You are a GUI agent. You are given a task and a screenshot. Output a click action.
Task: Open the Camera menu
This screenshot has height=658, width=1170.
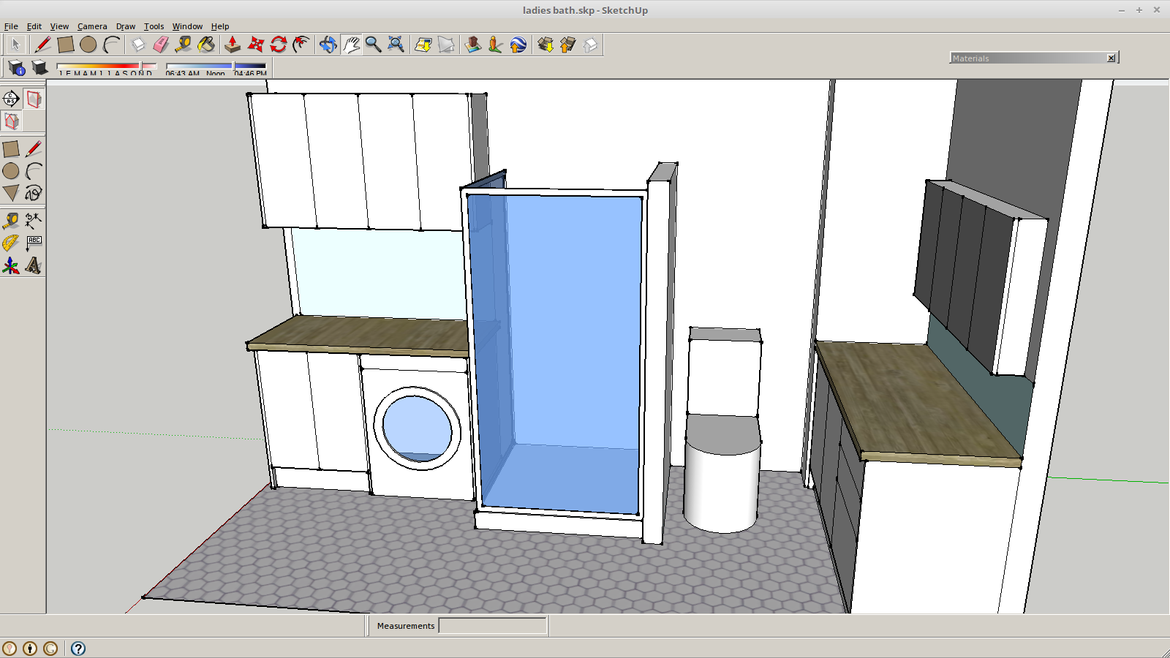(92, 26)
